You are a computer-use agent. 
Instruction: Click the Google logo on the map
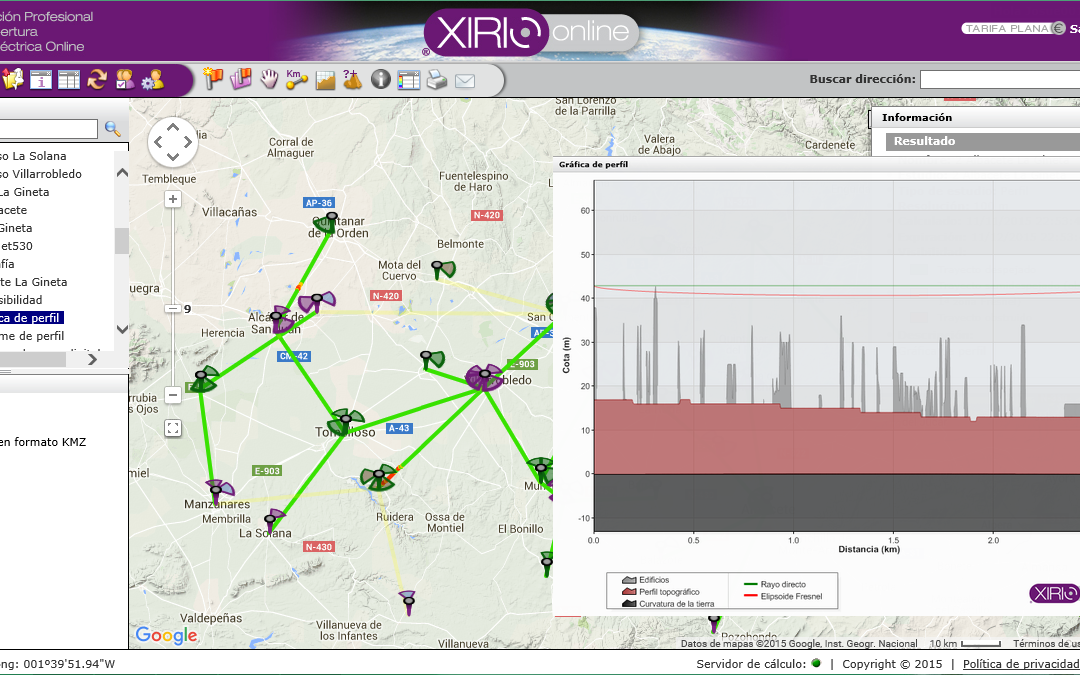tap(166, 635)
